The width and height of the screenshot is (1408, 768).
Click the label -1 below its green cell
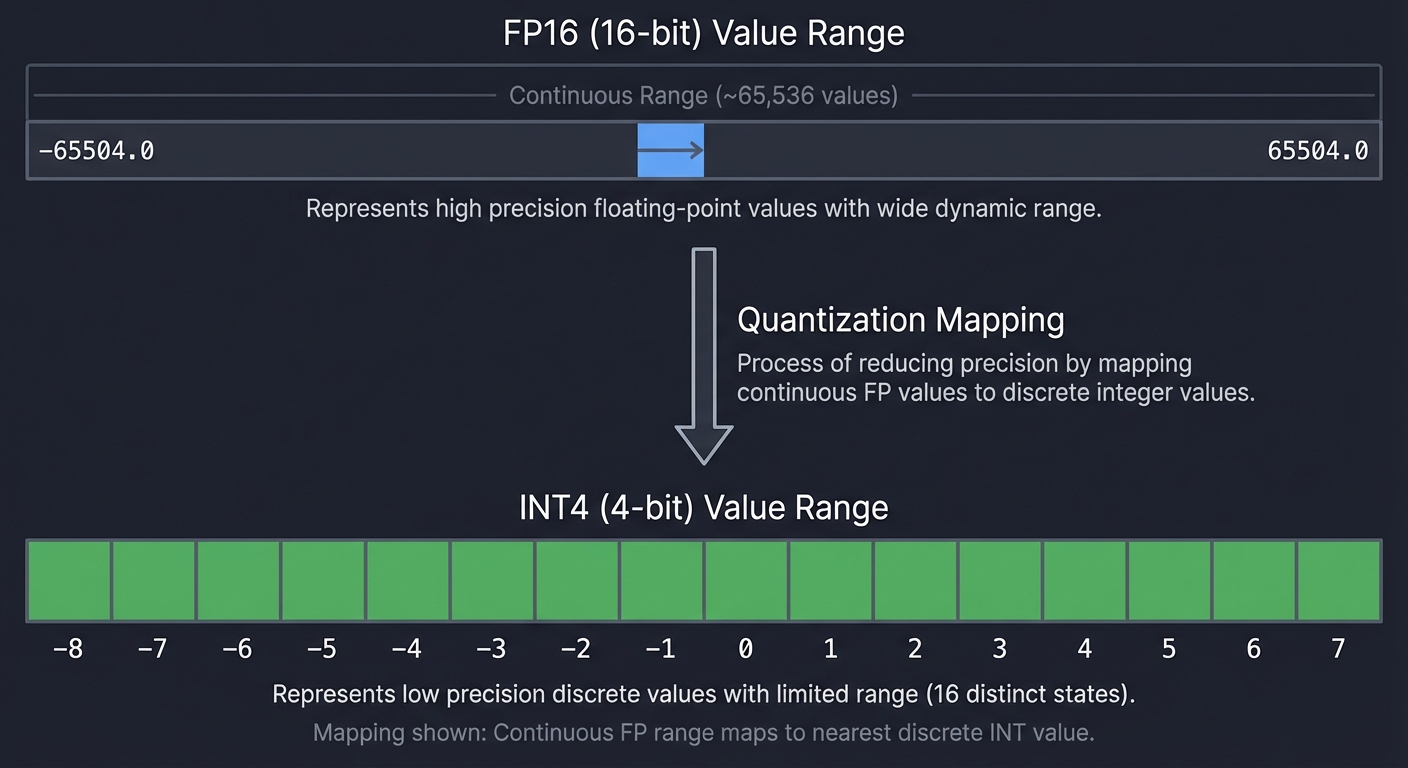coord(660,648)
